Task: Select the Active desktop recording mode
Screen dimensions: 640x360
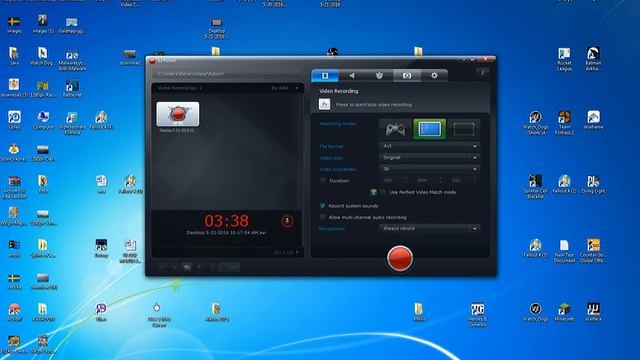Action: click(x=429, y=129)
